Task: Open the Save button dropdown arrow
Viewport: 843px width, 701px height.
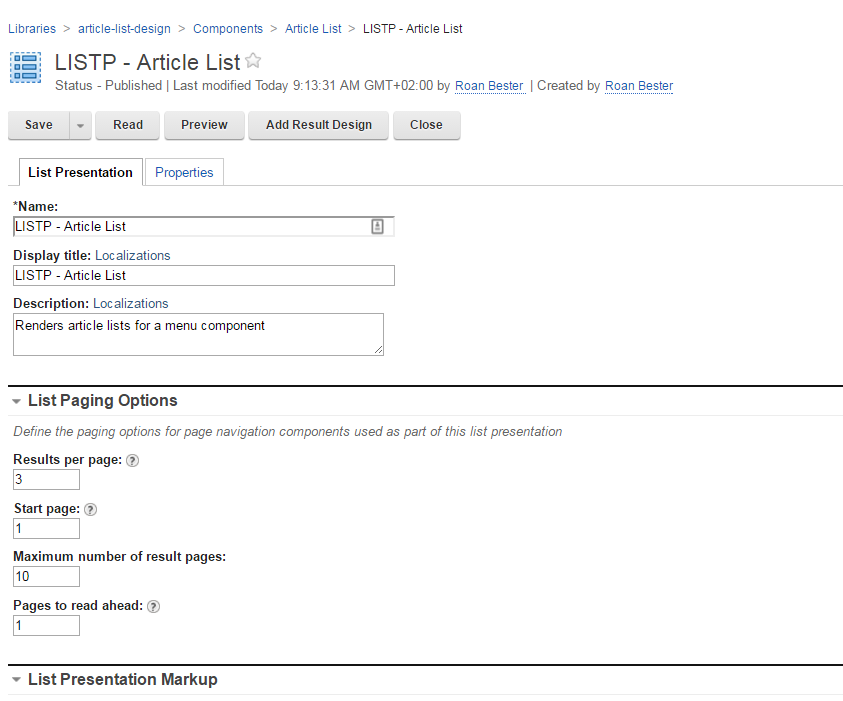Action: click(x=80, y=126)
